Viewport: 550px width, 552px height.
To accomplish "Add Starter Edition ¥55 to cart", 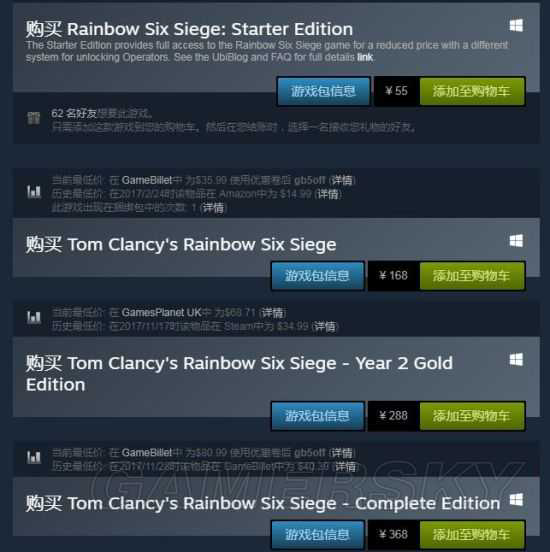I will click(472, 91).
